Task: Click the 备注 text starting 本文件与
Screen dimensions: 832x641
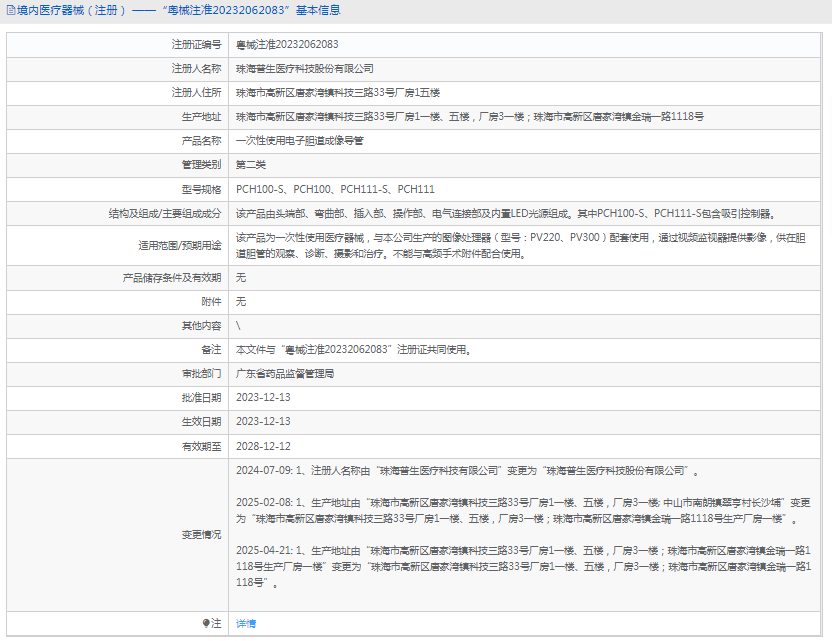Action: (353, 350)
